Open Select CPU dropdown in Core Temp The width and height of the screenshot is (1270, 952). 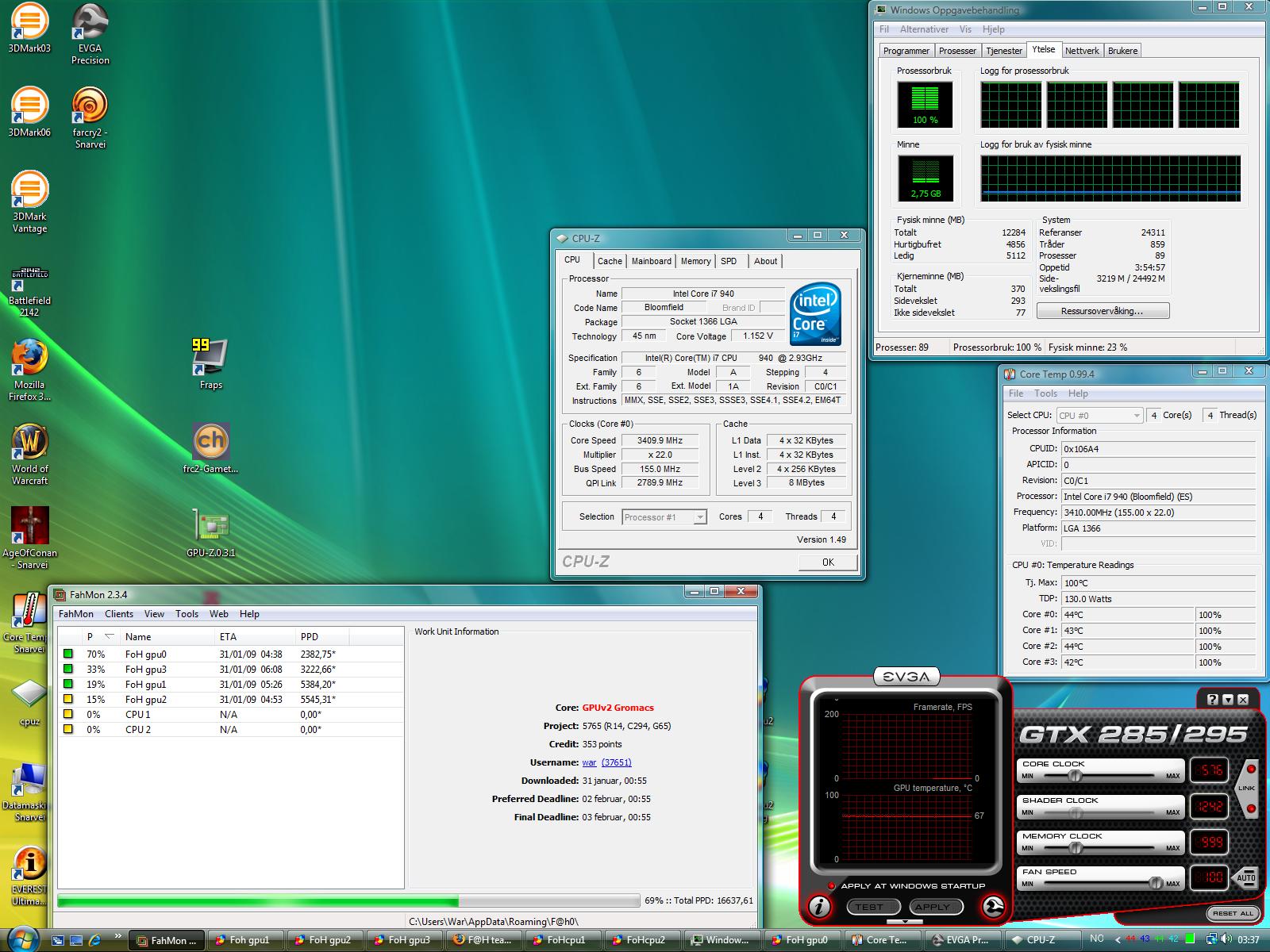point(1099,415)
